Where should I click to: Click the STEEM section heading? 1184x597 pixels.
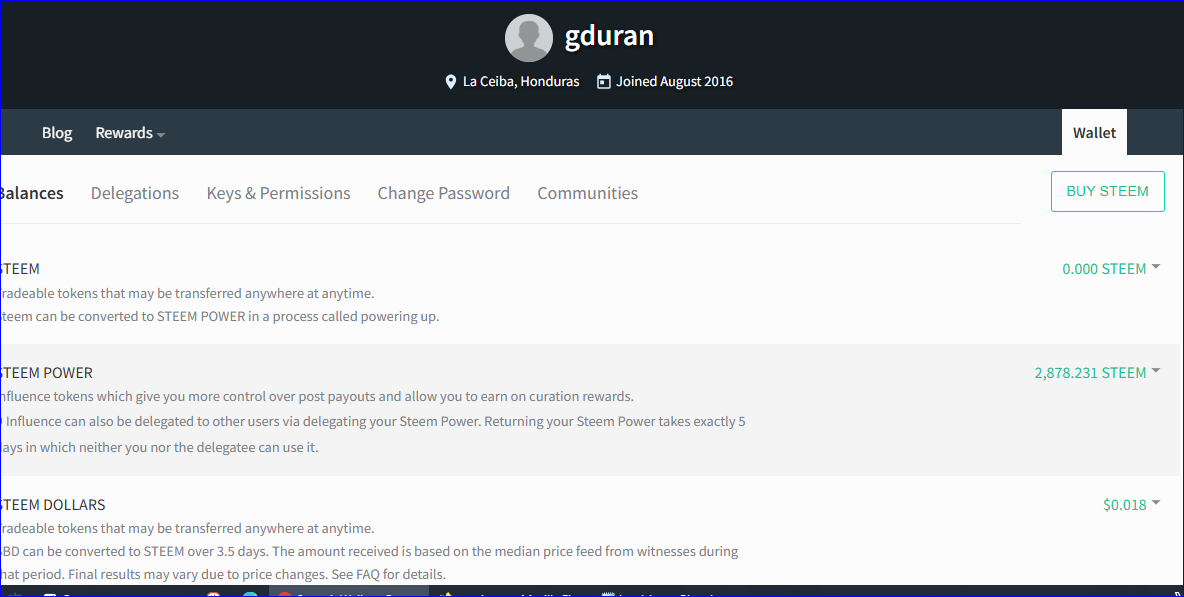click(20, 269)
